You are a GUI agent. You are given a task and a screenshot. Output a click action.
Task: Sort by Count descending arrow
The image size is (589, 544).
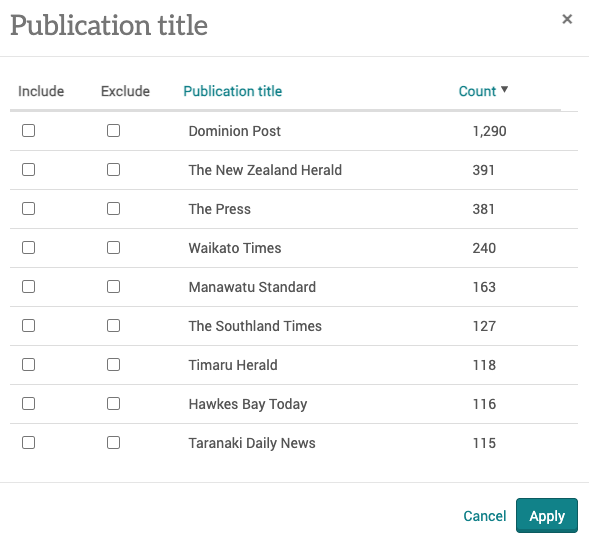pyautogui.click(x=504, y=89)
